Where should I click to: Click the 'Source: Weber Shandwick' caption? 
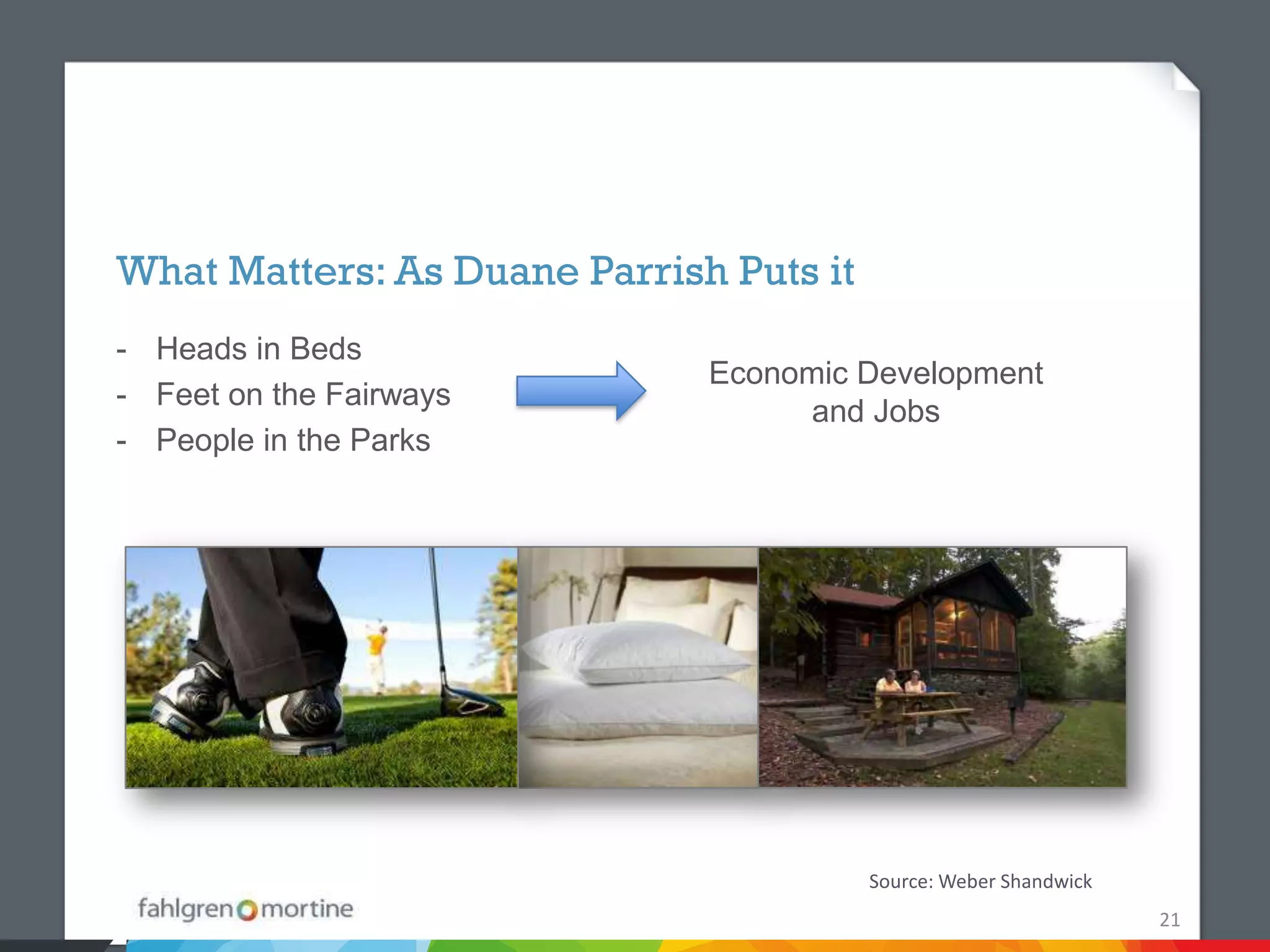980,881
